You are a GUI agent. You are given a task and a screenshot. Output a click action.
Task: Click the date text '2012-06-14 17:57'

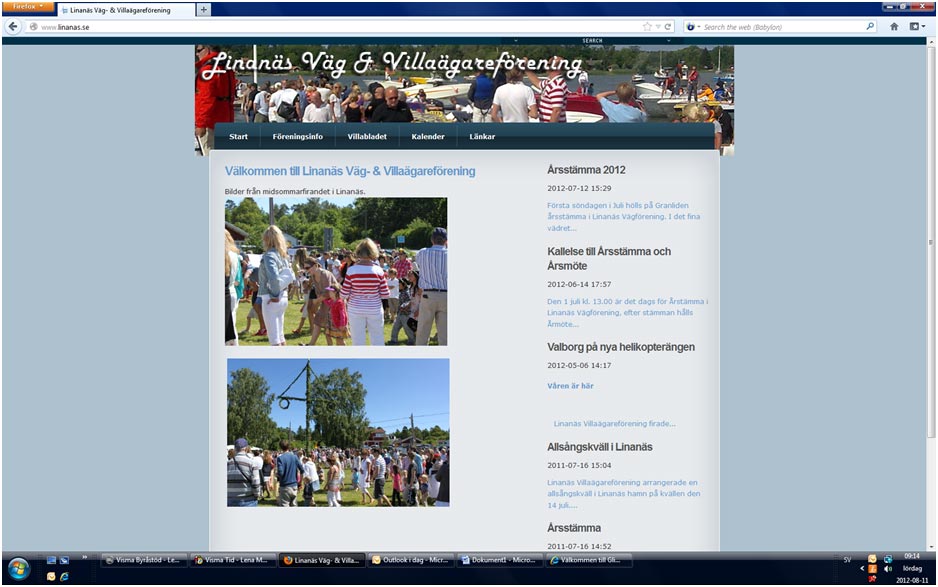coord(579,284)
